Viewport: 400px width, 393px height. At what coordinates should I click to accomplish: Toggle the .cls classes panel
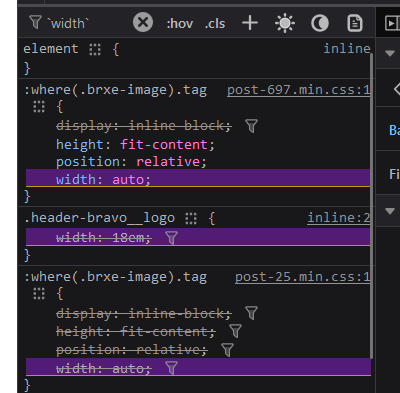click(215, 24)
